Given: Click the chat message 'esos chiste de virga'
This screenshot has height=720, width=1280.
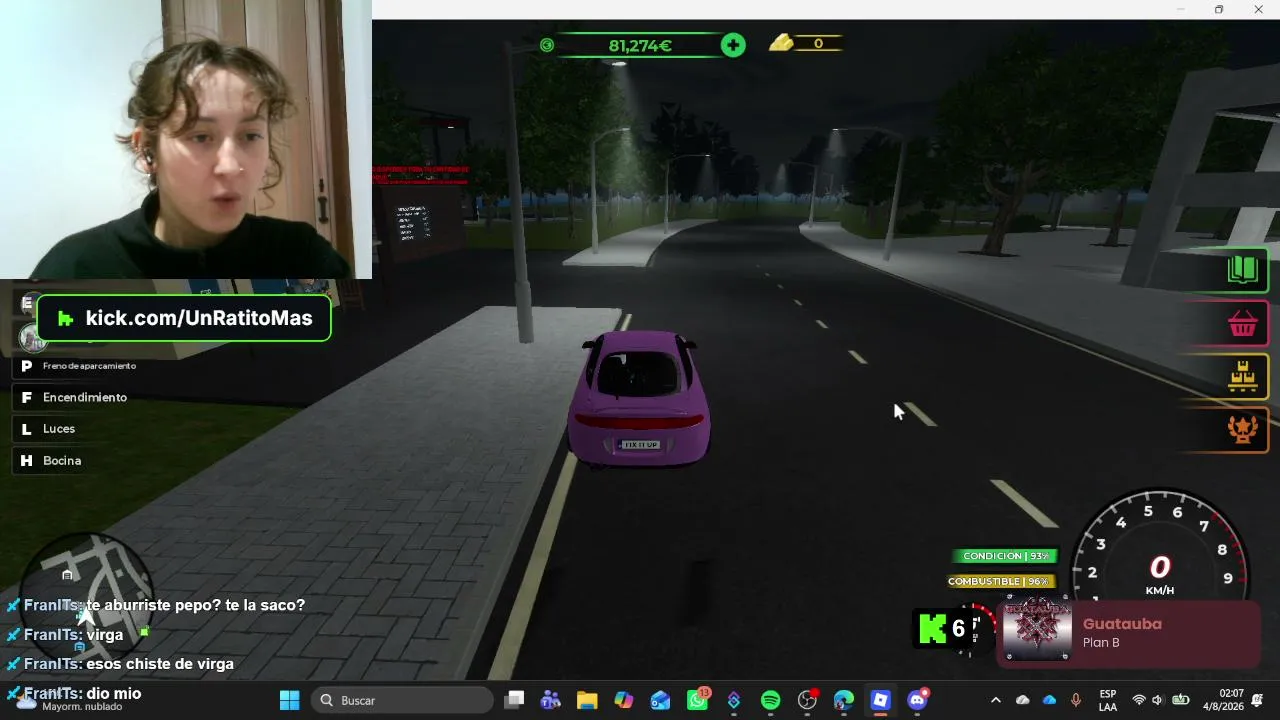Looking at the screenshot, I should coord(160,664).
